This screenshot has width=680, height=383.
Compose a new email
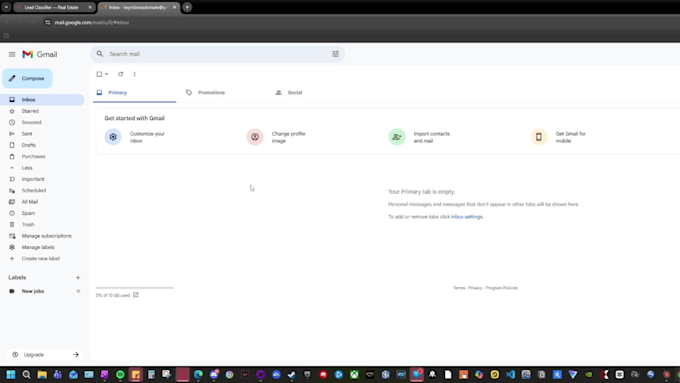click(x=27, y=79)
